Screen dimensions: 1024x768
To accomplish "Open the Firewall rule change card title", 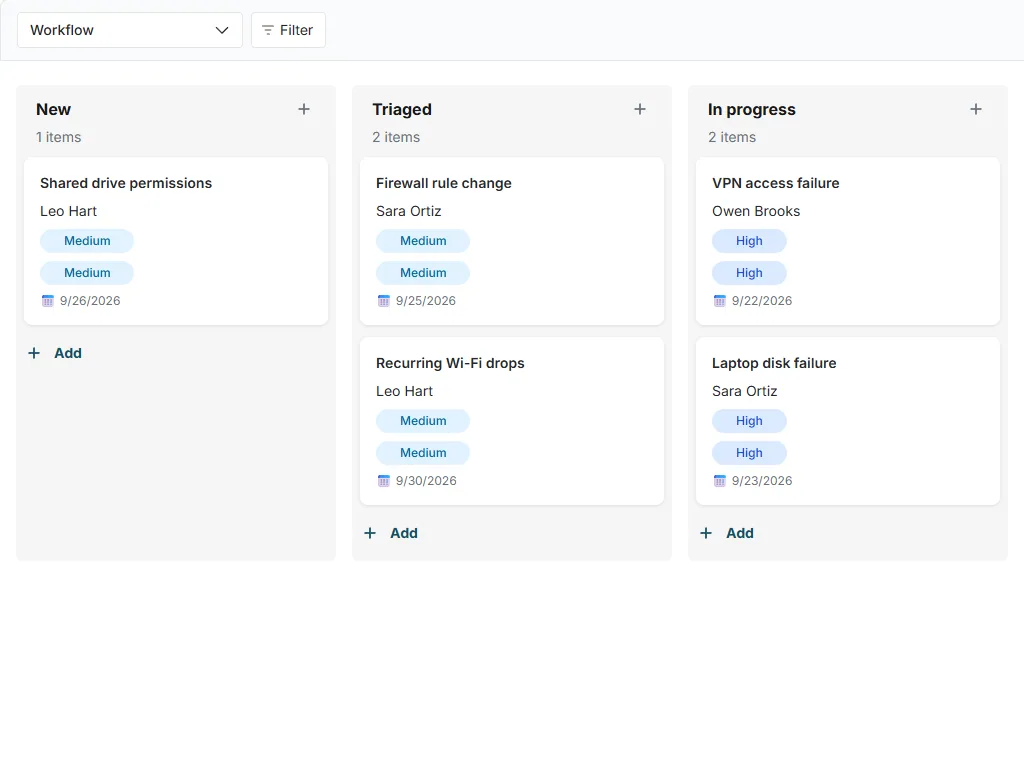I will pos(443,184).
